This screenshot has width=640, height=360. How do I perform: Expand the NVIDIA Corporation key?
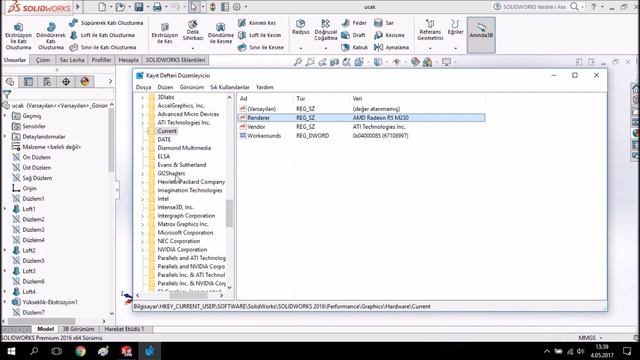pos(142,250)
